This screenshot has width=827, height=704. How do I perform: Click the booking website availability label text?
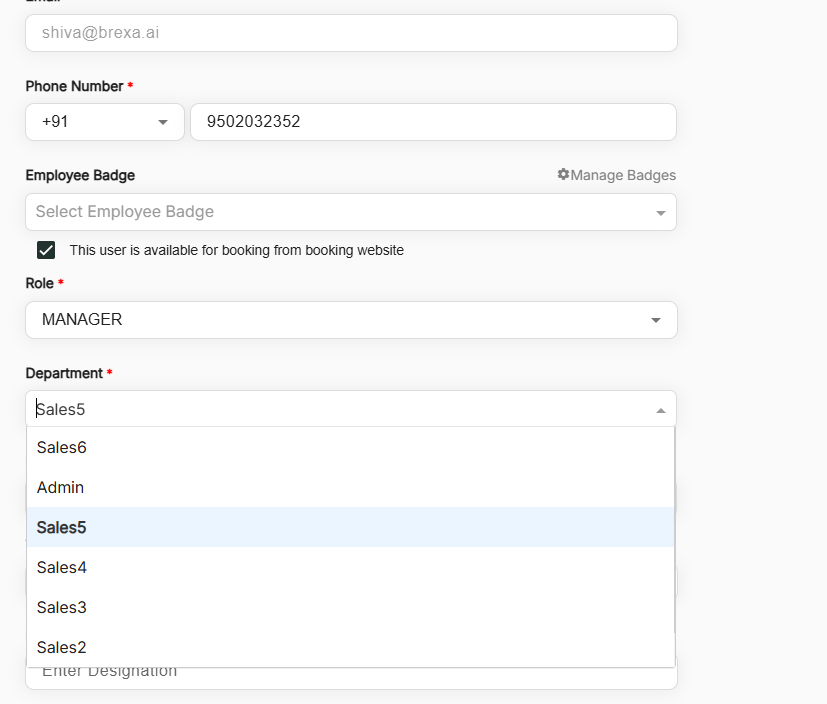click(x=236, y=250)
